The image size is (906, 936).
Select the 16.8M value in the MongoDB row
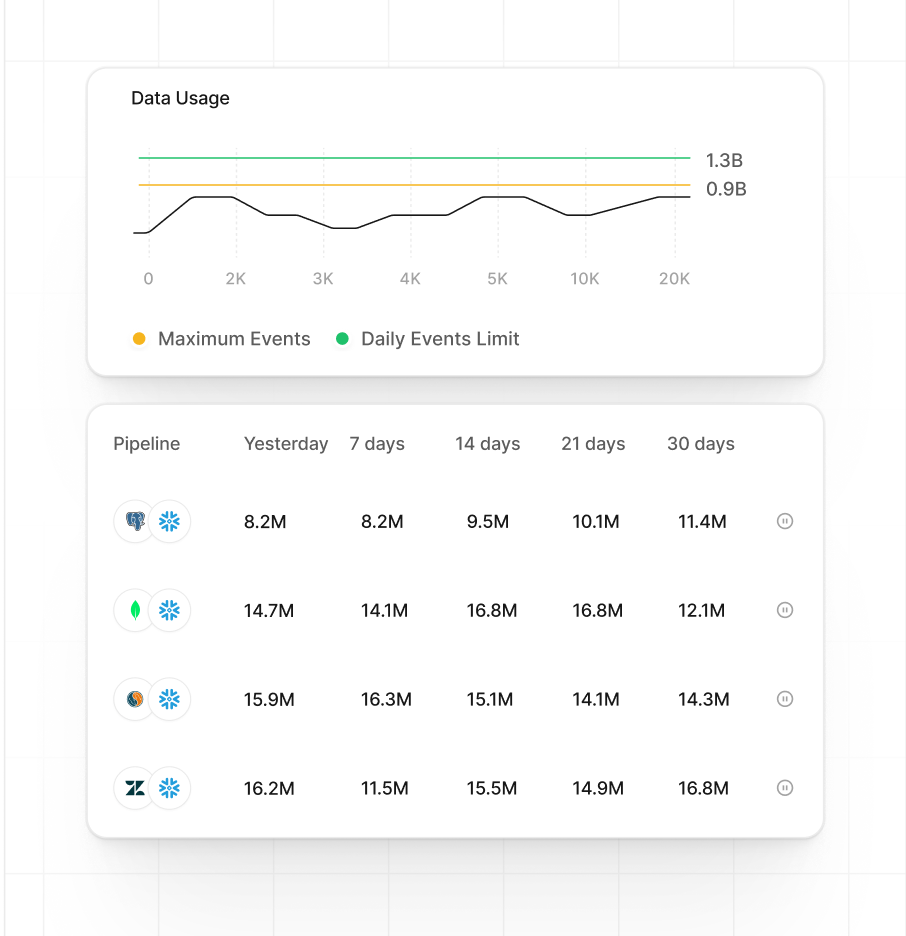pos(492,610)
